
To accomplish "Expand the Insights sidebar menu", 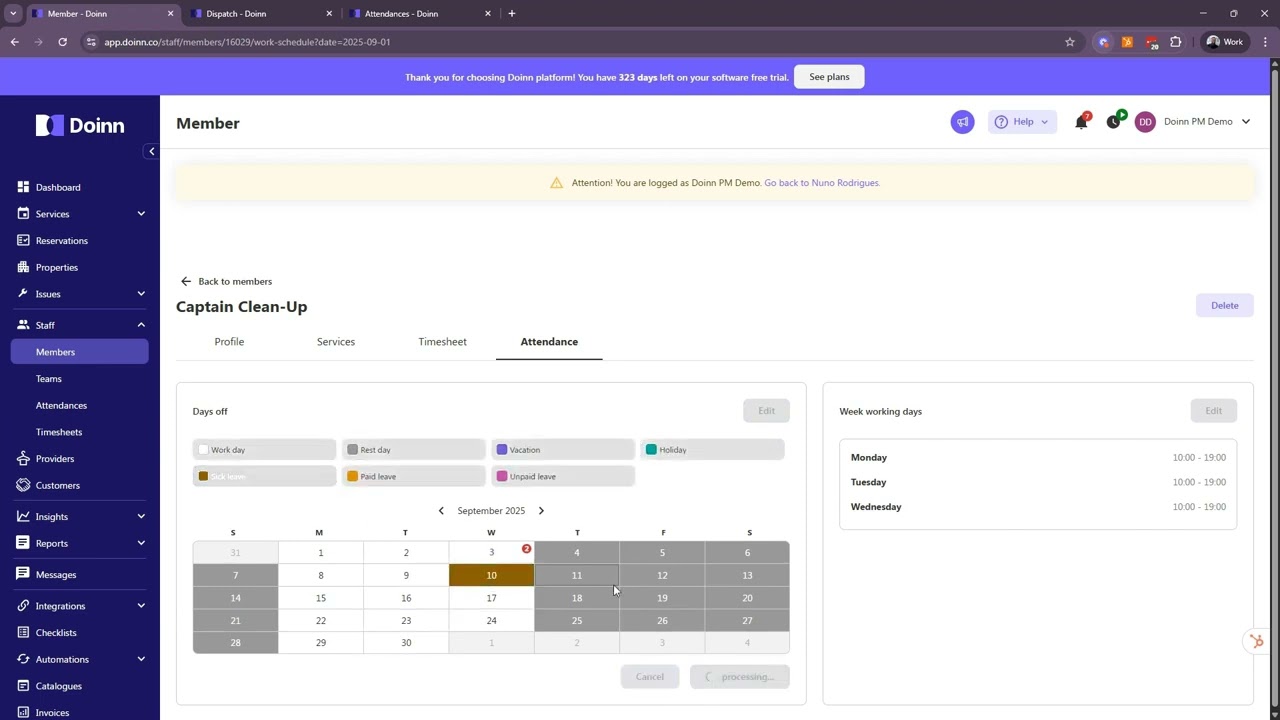I will tap(141, 516).
